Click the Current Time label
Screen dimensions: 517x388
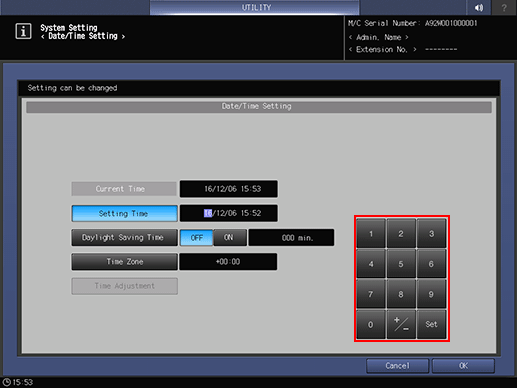[124, 189]
